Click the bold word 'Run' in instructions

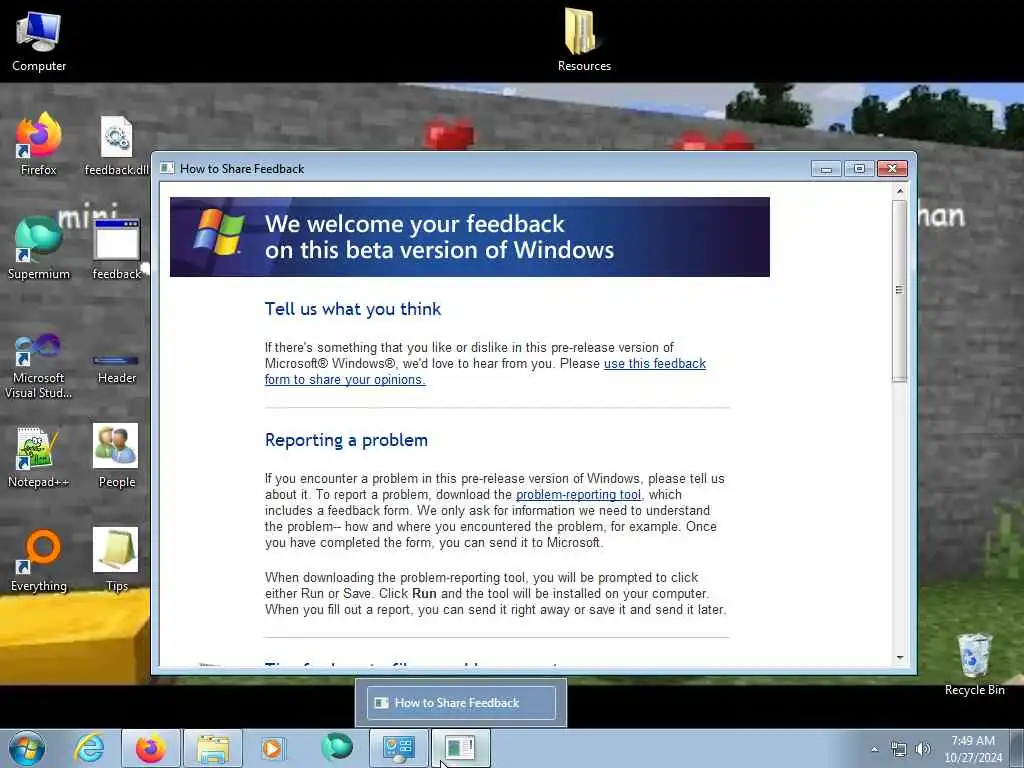pyautogui.click(x=424, y=594)
